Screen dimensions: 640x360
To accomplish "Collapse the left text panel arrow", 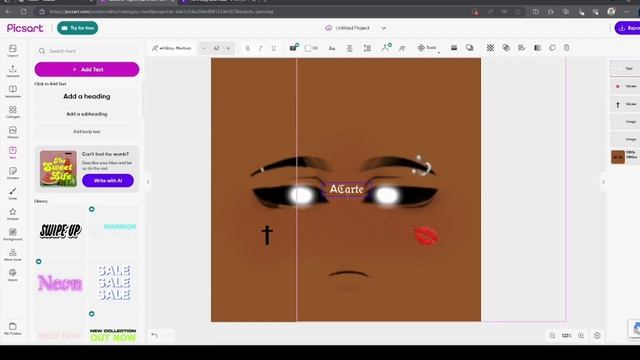I will click(148, 182).
